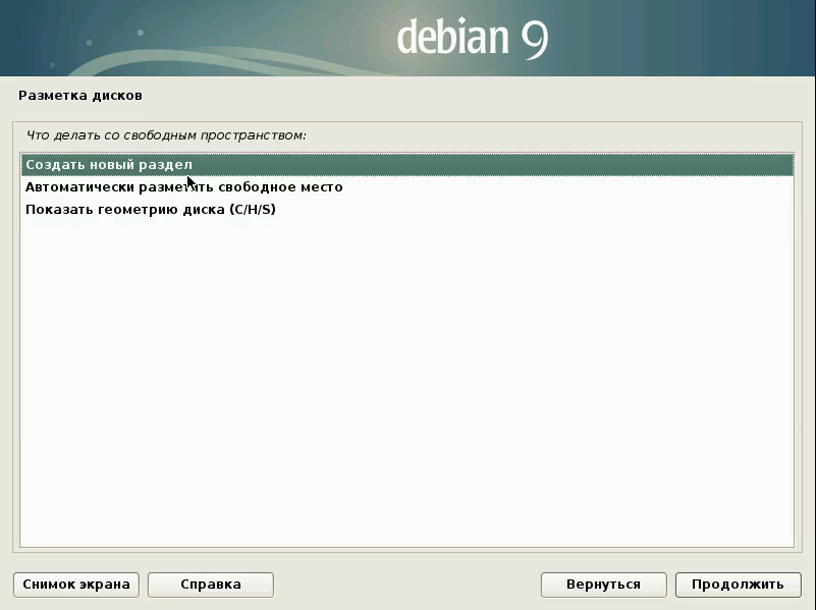Click the debian 9 logo
This screenshot has width=816, height=610.
(x=471, y=38)
